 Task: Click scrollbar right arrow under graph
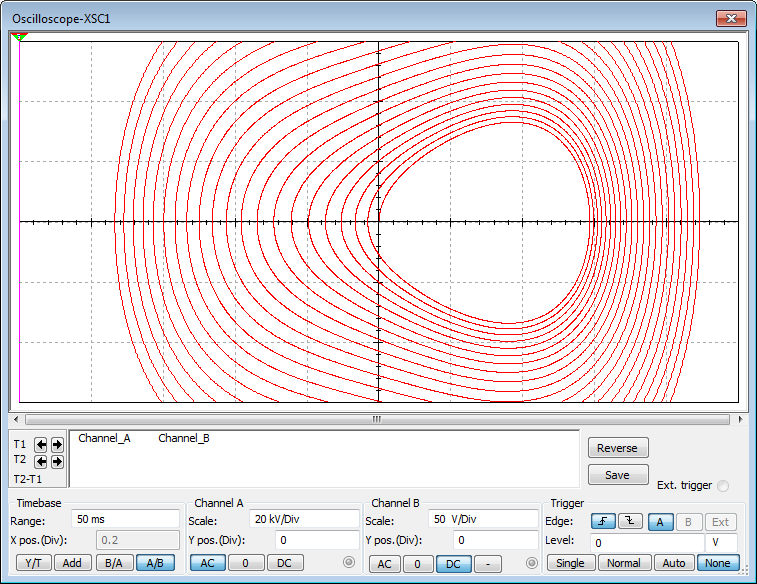tap(741, 419)
